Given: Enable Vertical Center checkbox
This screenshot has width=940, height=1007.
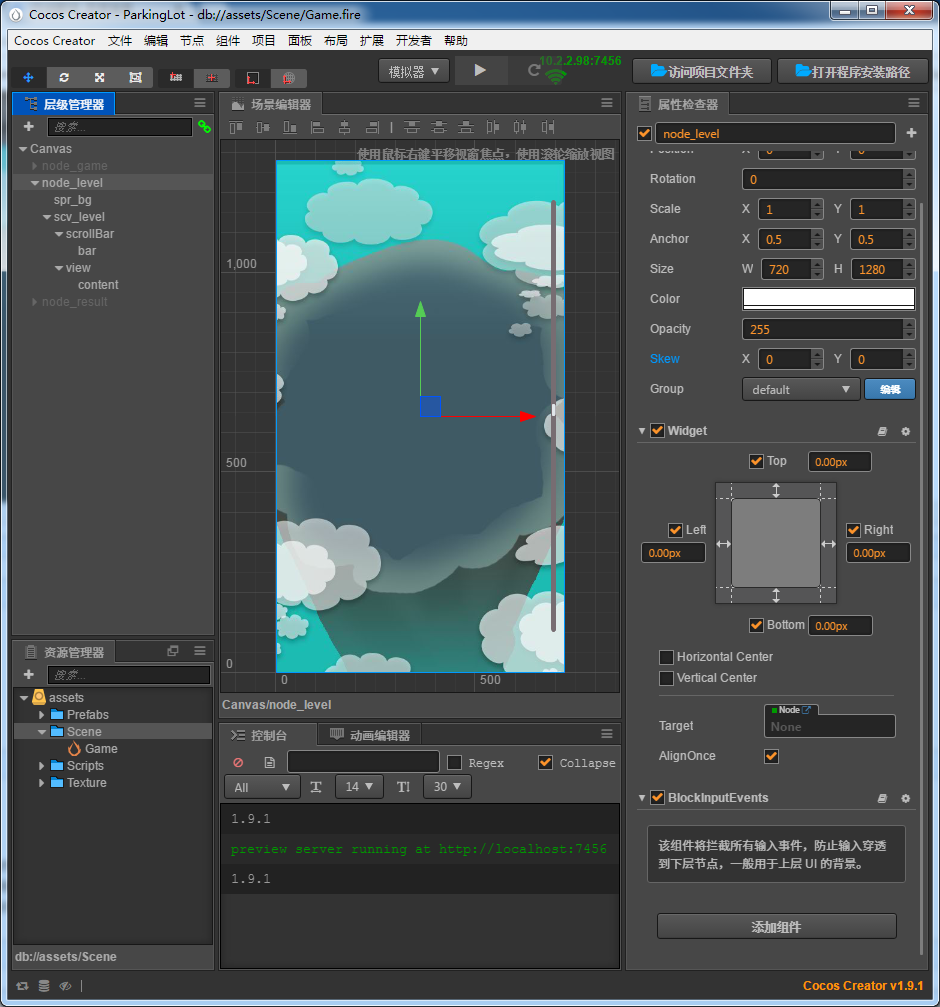Looking at the screenshot, I should pyautogui.click(x=666, y=678).
